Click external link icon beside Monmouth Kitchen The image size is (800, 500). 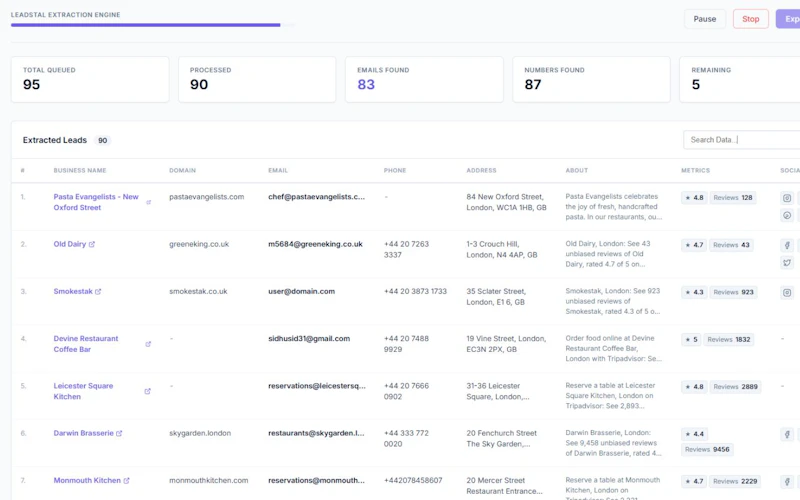[127, 481]
